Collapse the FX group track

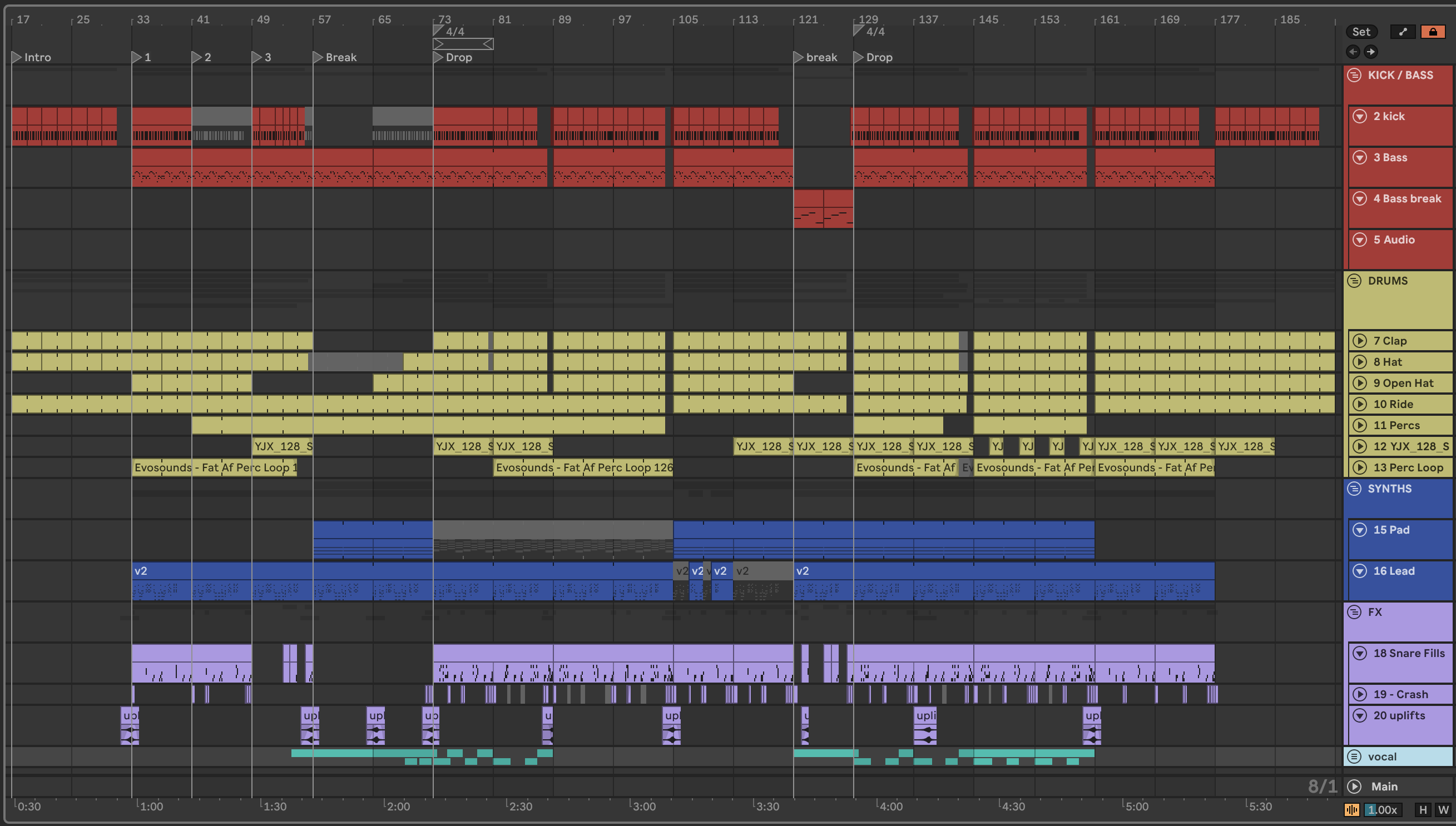[x=1354, y=611]
